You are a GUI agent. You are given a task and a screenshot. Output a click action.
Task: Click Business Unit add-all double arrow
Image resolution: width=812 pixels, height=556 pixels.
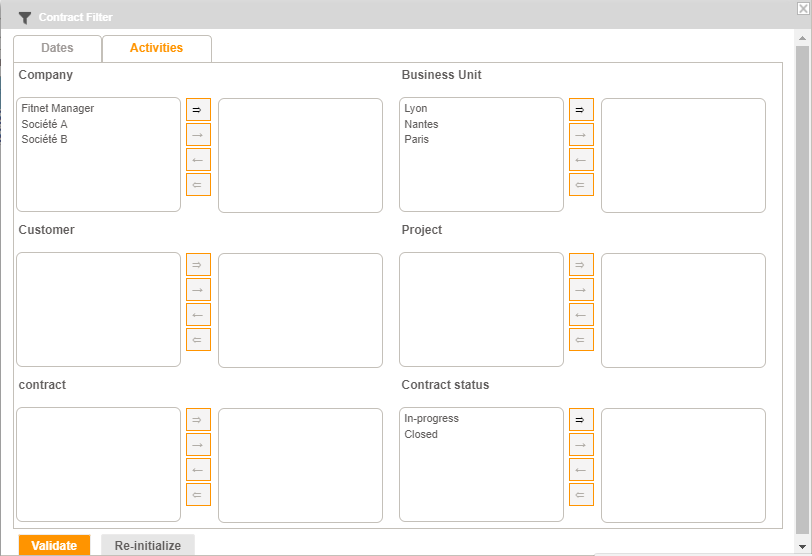pyautogui.click(x=581, y=109)
